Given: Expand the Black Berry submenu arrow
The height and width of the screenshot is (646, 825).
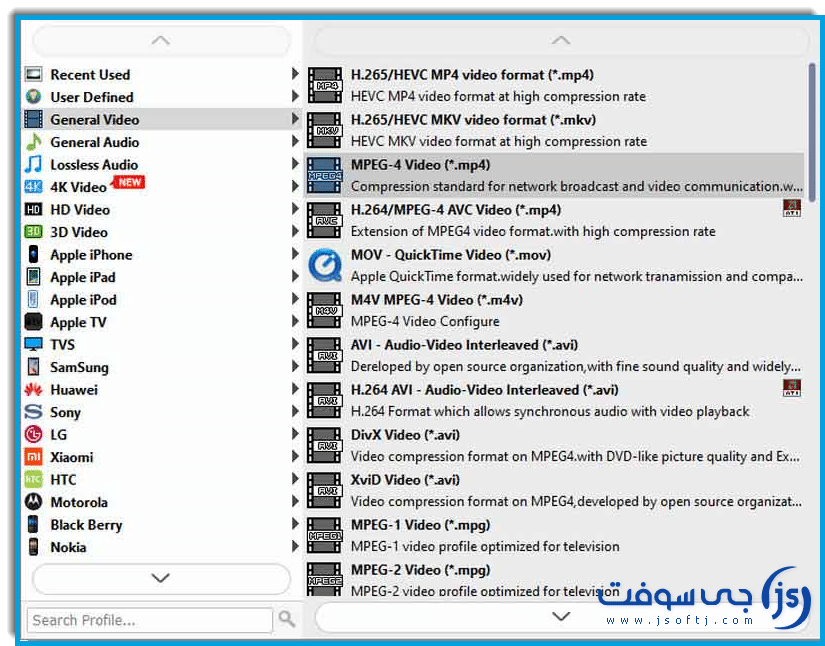Looking at the screenshot, I should (295, 524).
